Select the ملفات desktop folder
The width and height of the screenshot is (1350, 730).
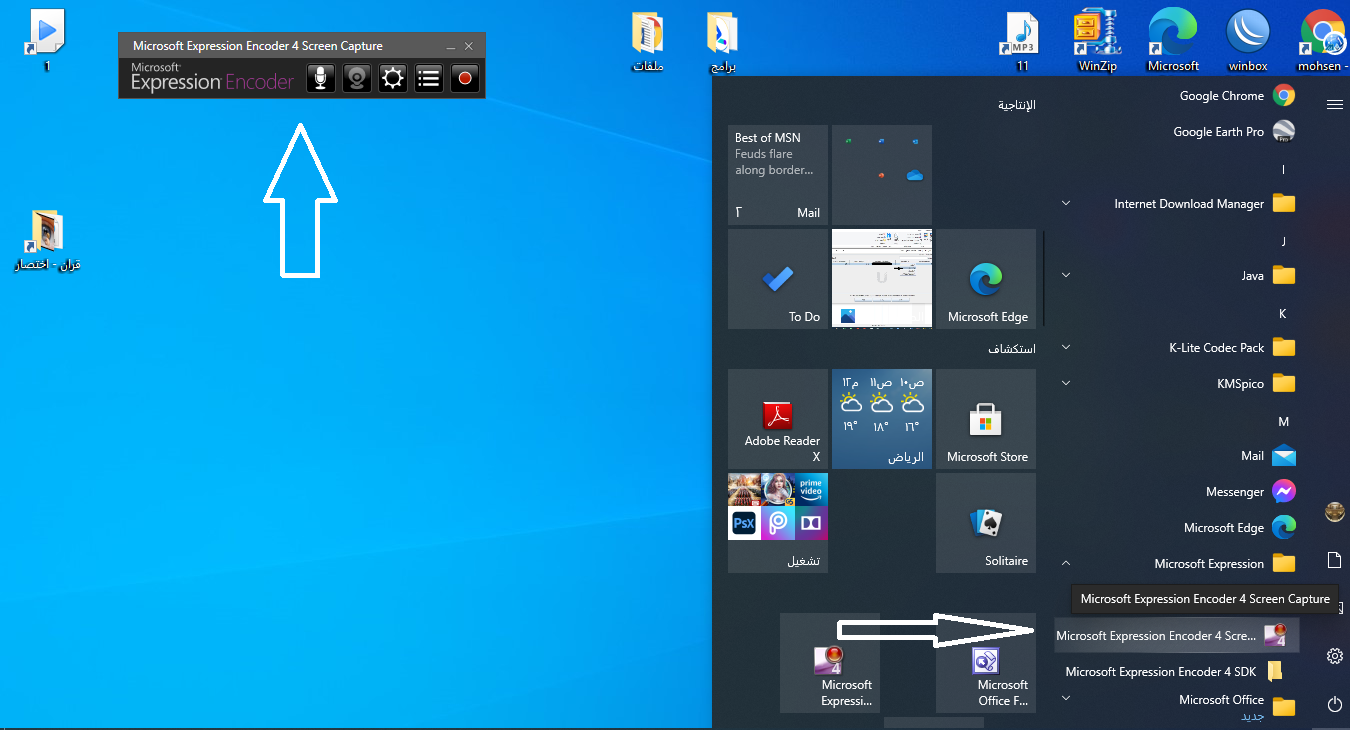pyautogui.click(x=649, y=41)
